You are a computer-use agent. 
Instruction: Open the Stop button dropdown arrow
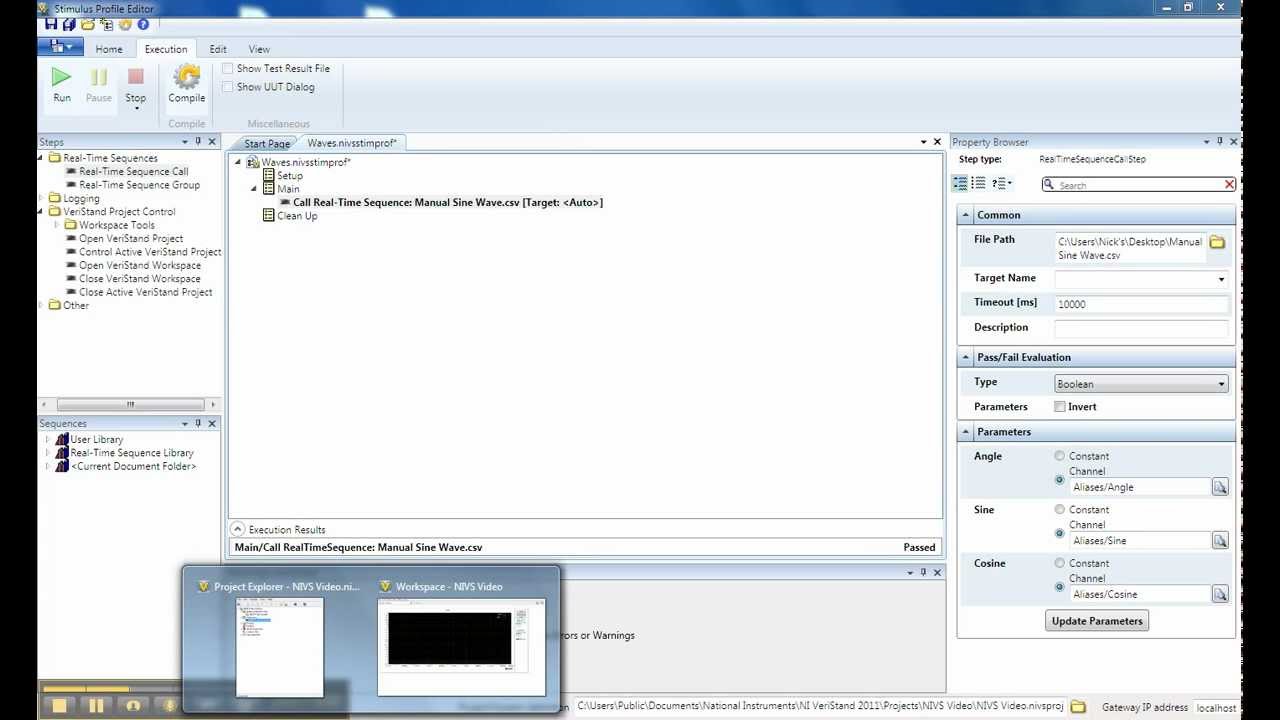pos(136,108)
